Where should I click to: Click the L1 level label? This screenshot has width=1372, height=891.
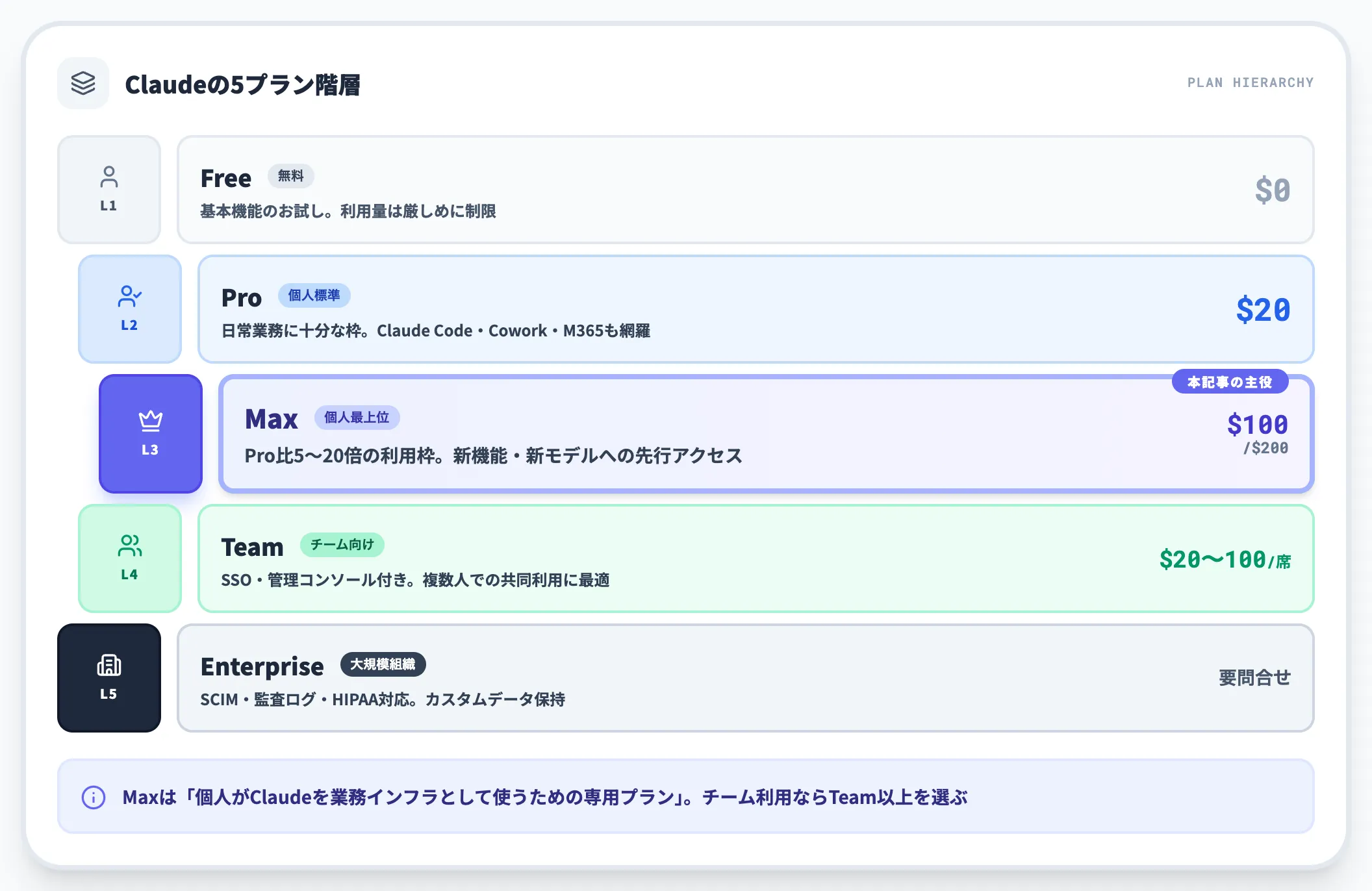pyautogui.click(x=108, y=206)
